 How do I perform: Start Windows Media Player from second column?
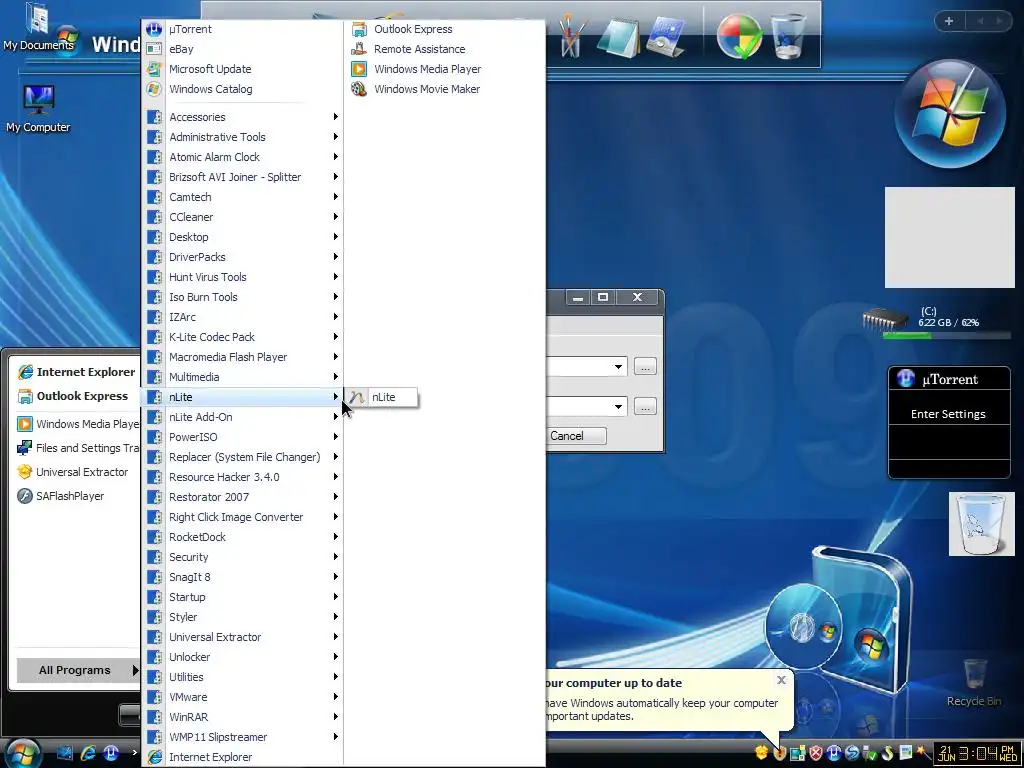(444, 69)
